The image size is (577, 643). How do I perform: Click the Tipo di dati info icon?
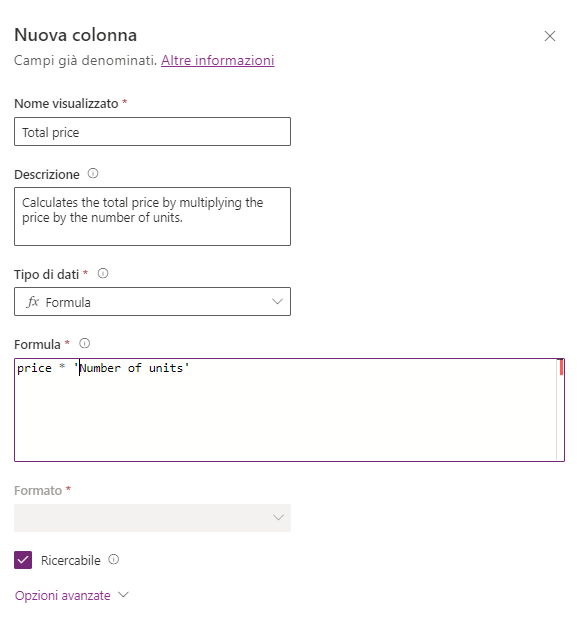pos(103,273)
